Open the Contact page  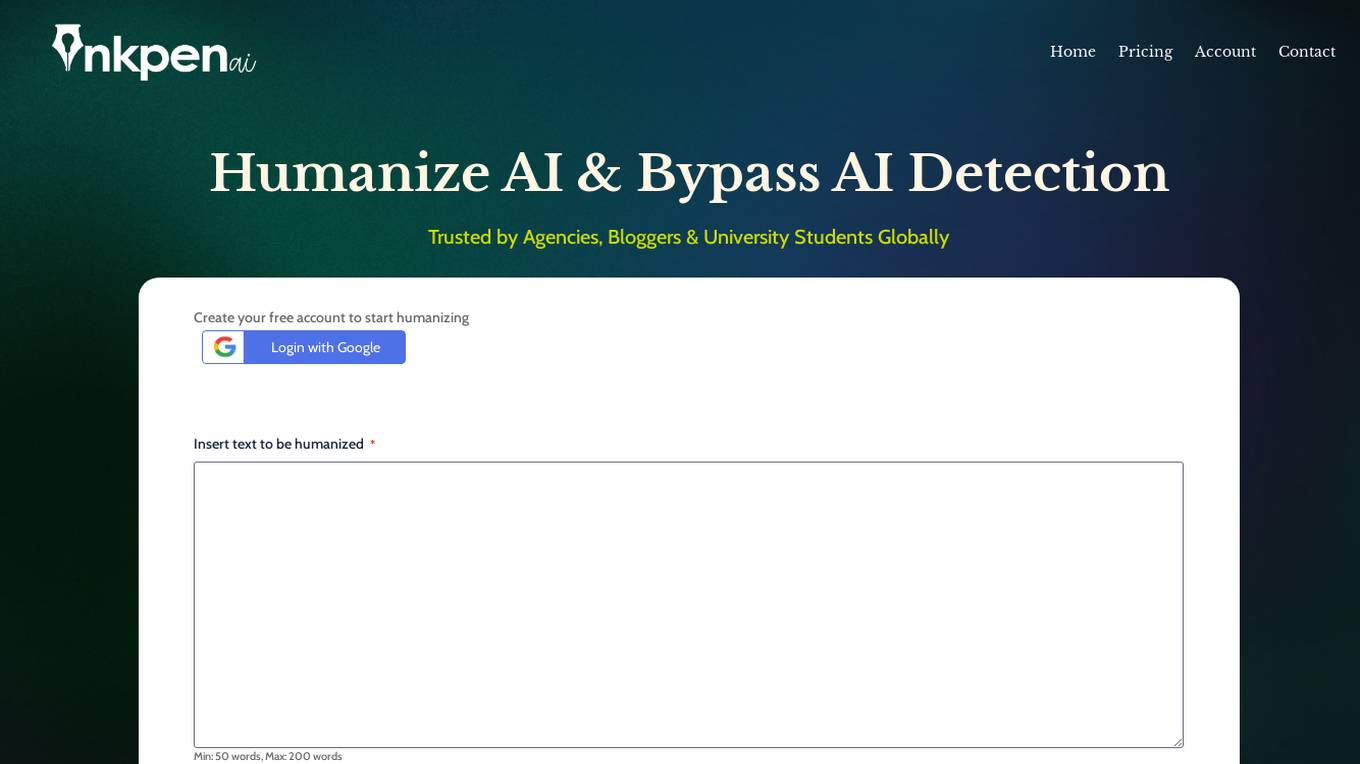1307,51
